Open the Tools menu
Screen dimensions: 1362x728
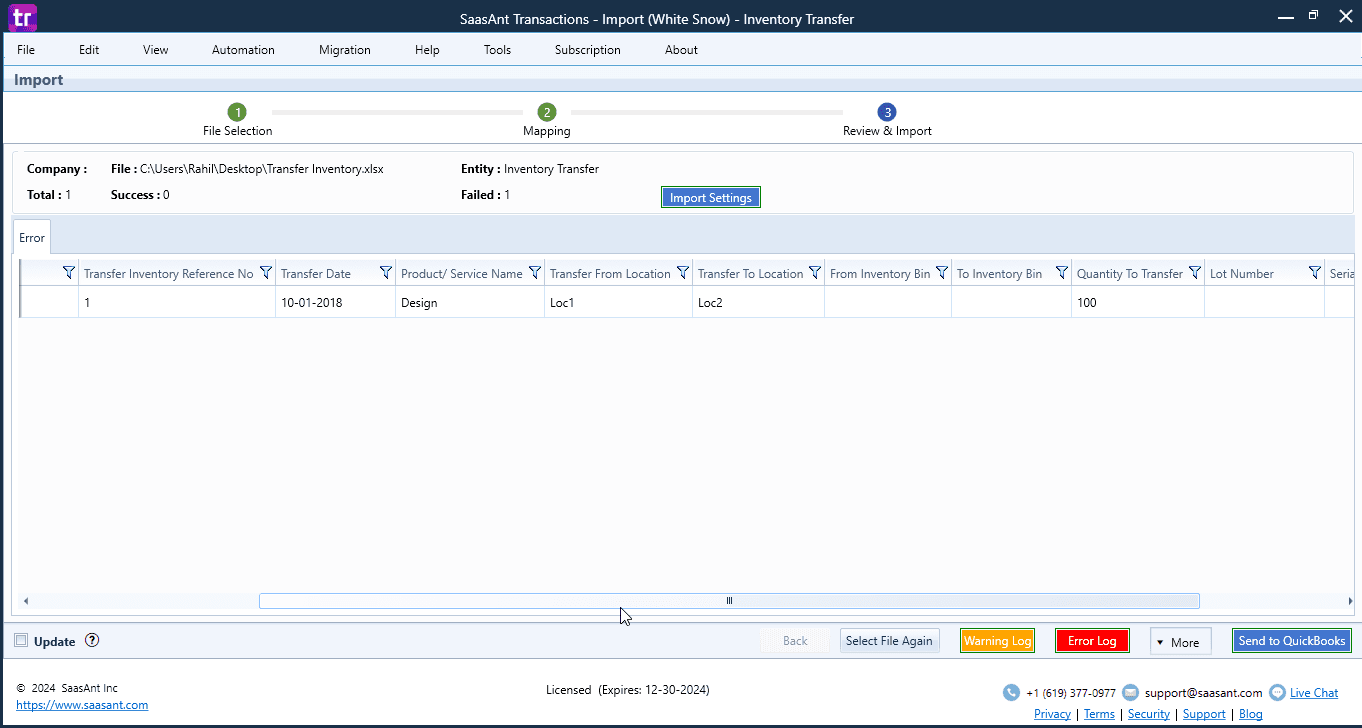pos(497,50)
